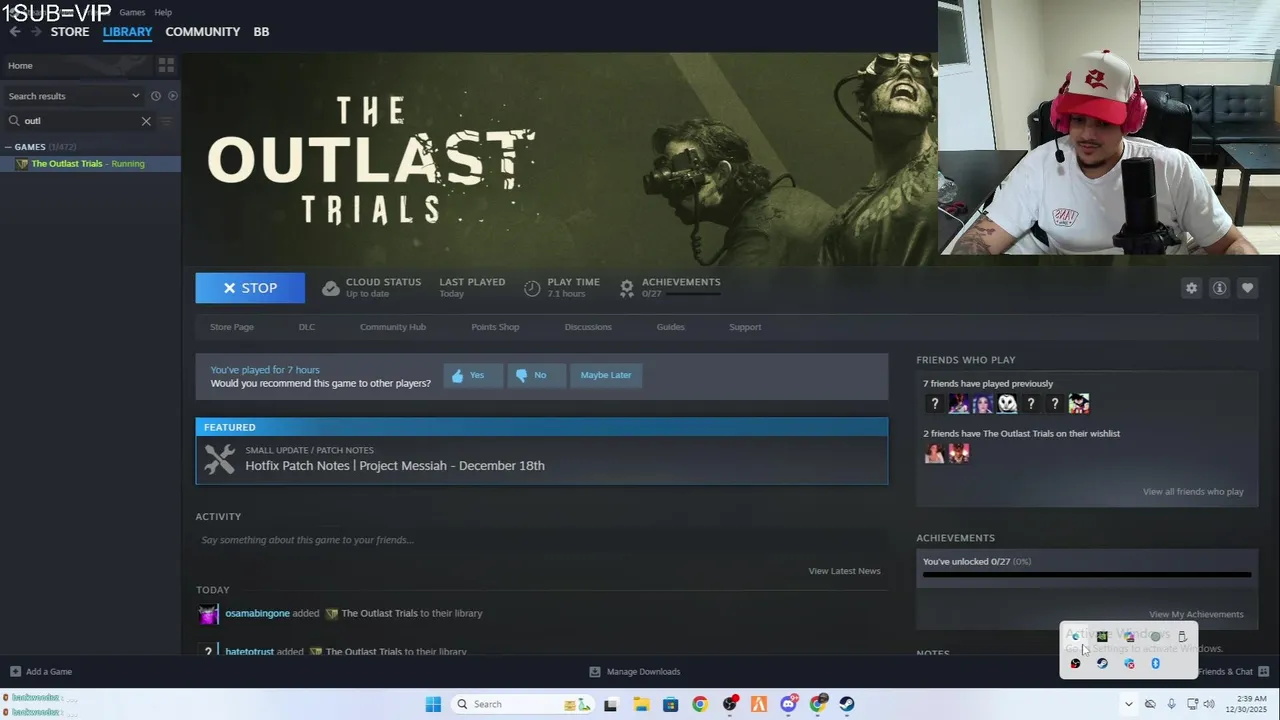The height and width of the screenshot is (720, 1280).
Task: Open the Store Page link
Action: [232, 327]
